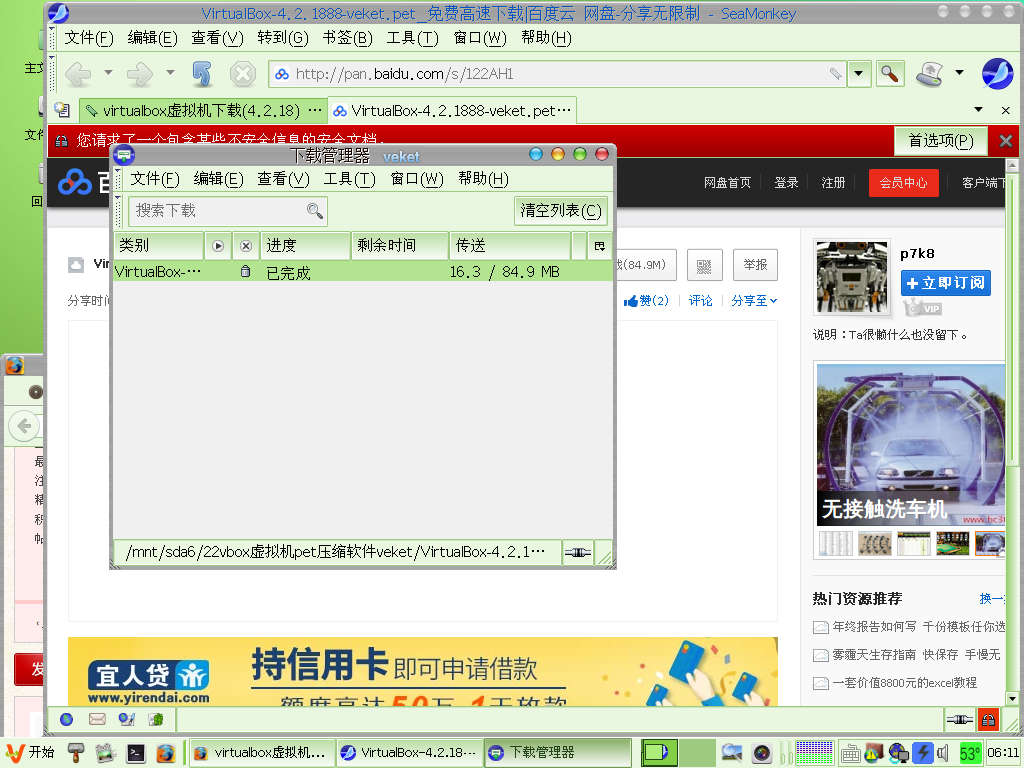Screen dimensions: 1024x768
Task: Click 一套价值8800元的excel教程 link
Action: 904,683
